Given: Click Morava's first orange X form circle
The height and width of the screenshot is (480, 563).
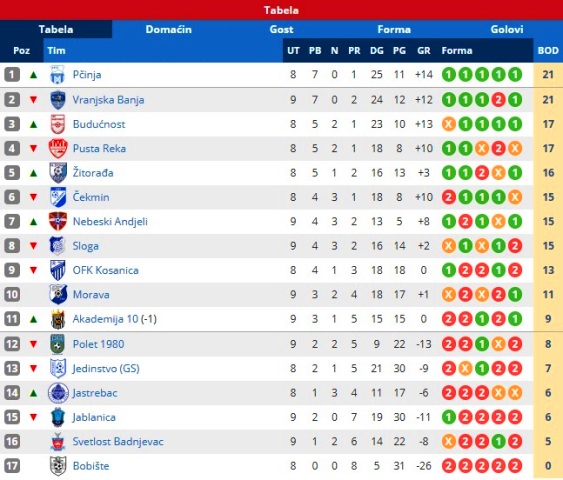Looking at the screenshot, I should (x=448, y=295).
